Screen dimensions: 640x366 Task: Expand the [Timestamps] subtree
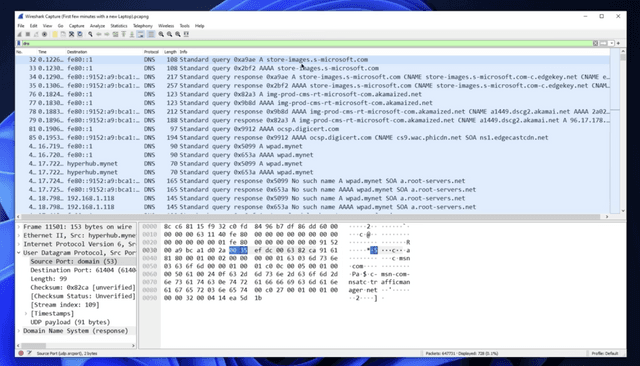[x=26, y=313]
